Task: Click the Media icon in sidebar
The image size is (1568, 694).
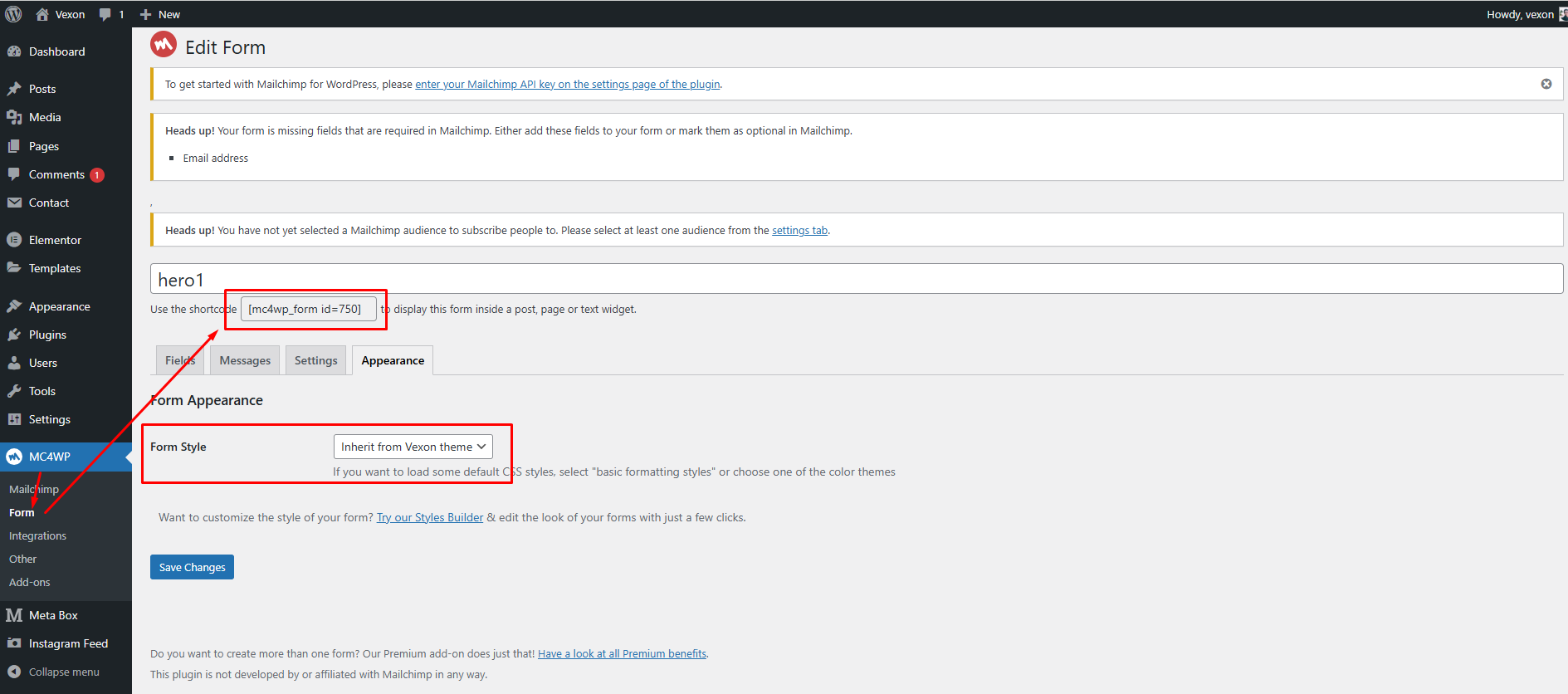Action: pos(14,117)
